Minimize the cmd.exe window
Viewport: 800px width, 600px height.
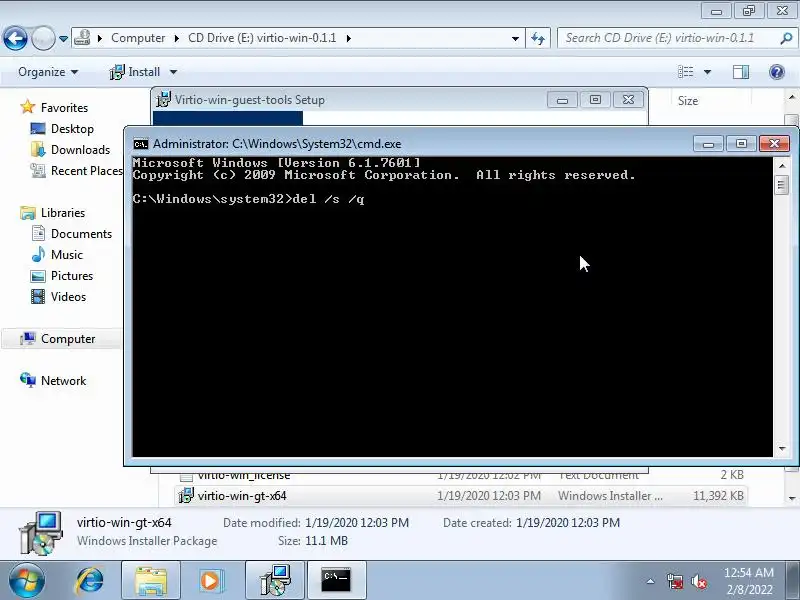708,144
